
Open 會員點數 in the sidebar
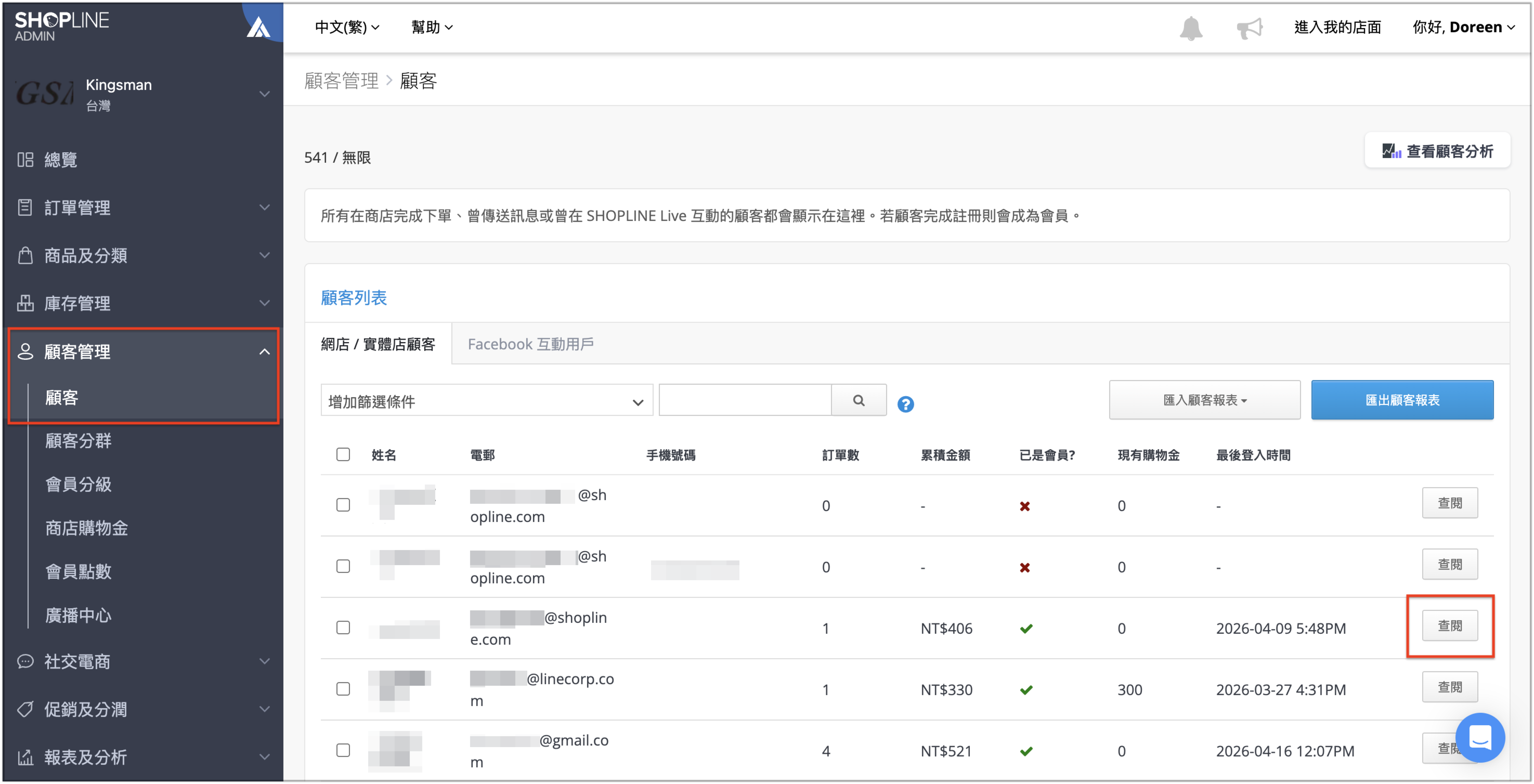pos(79,571)
